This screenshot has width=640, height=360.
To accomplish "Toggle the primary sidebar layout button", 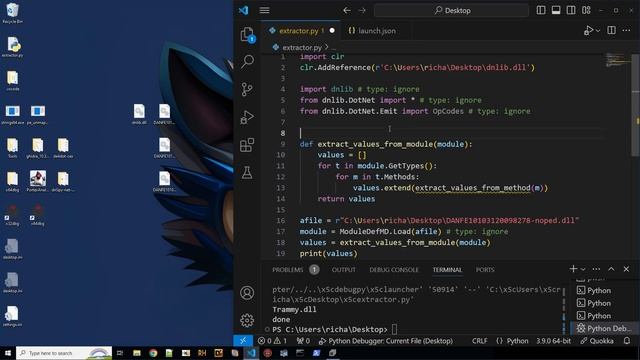I will coord(541,10).
